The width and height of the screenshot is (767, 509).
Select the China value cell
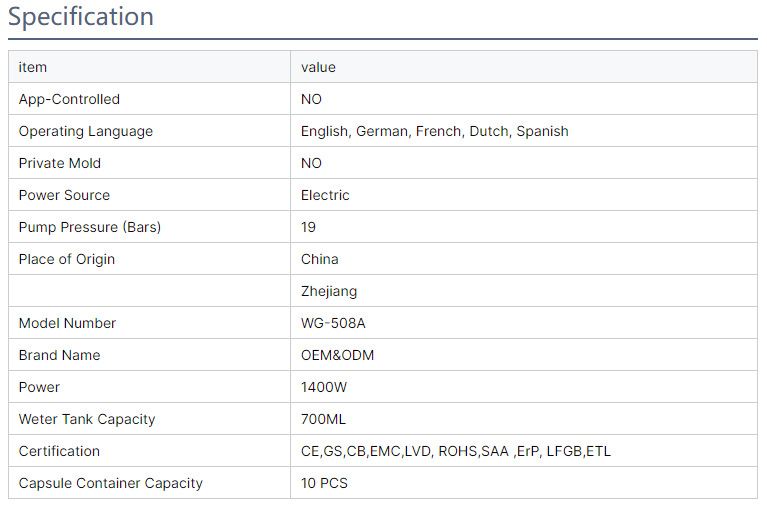tap(320, 259)
